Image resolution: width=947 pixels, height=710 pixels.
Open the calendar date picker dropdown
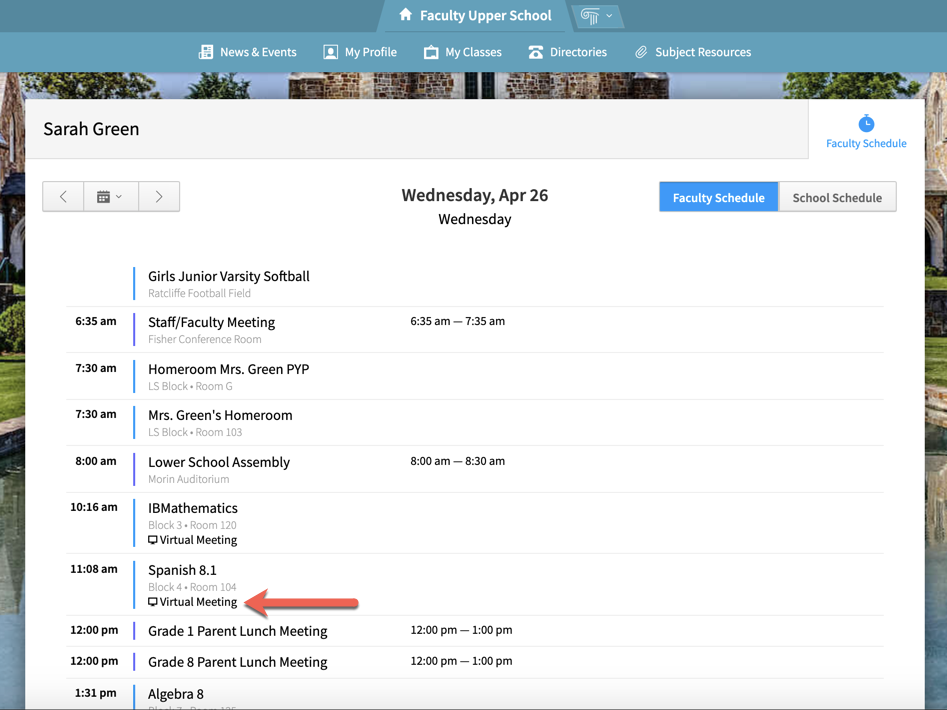click(x=111, y=196)
